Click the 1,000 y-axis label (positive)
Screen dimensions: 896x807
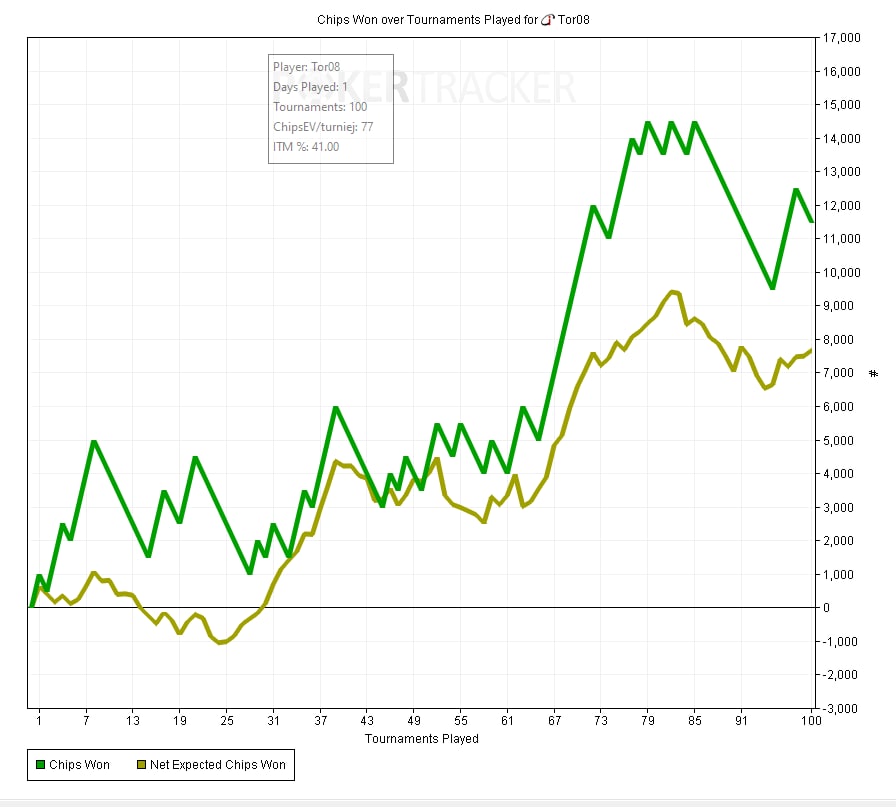coord(838,574)
